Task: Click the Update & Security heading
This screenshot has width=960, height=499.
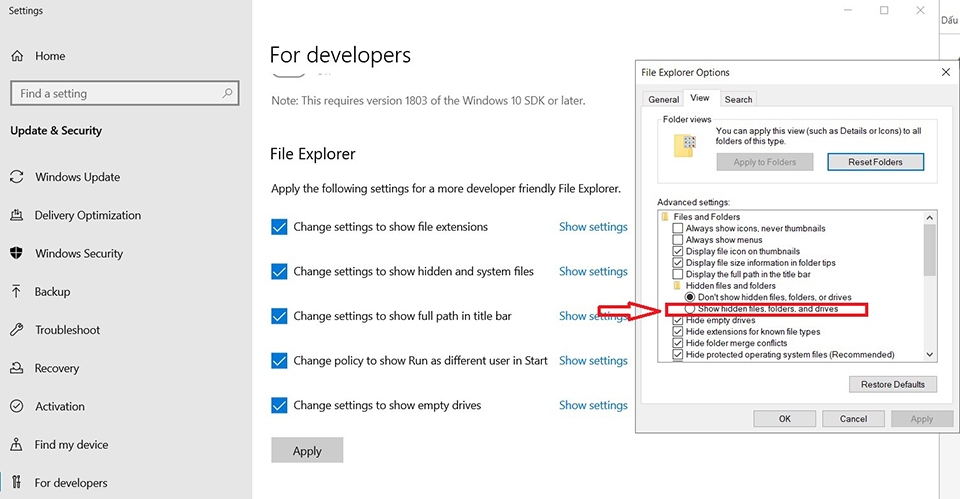Action: pos(56,130)
